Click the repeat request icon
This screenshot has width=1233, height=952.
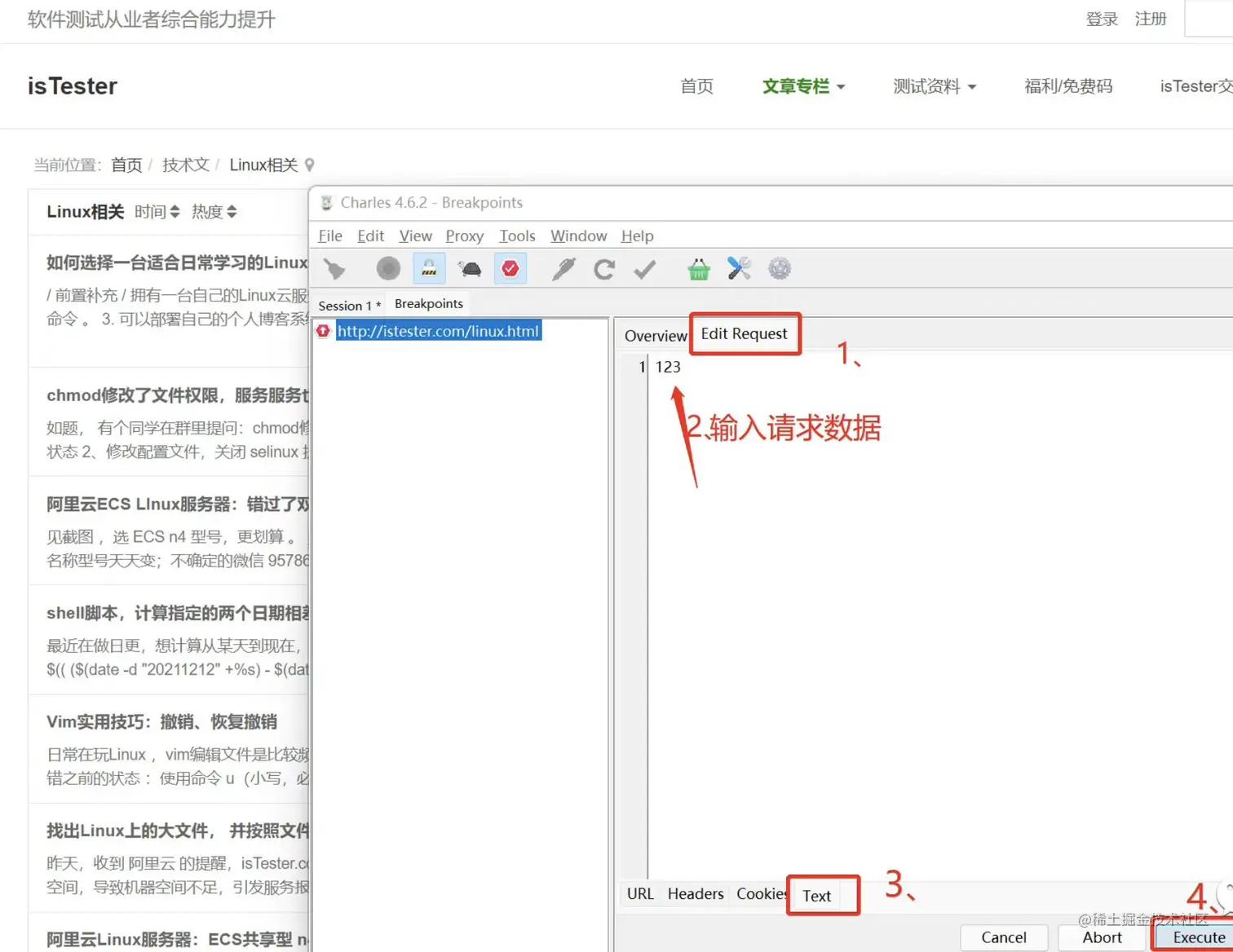604,268
